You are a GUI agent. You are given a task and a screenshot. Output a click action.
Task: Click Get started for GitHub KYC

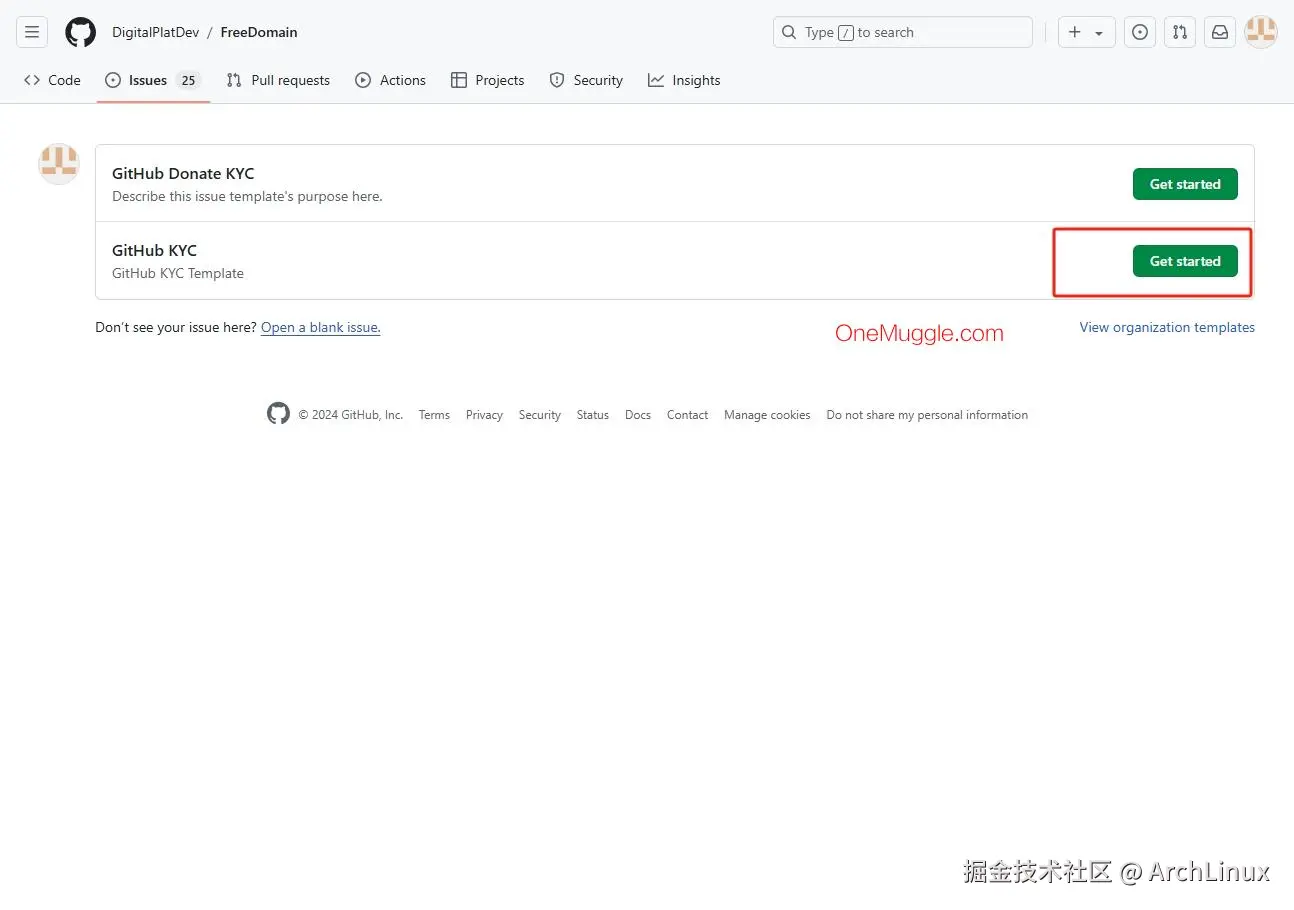click(x=1185, y=261)
